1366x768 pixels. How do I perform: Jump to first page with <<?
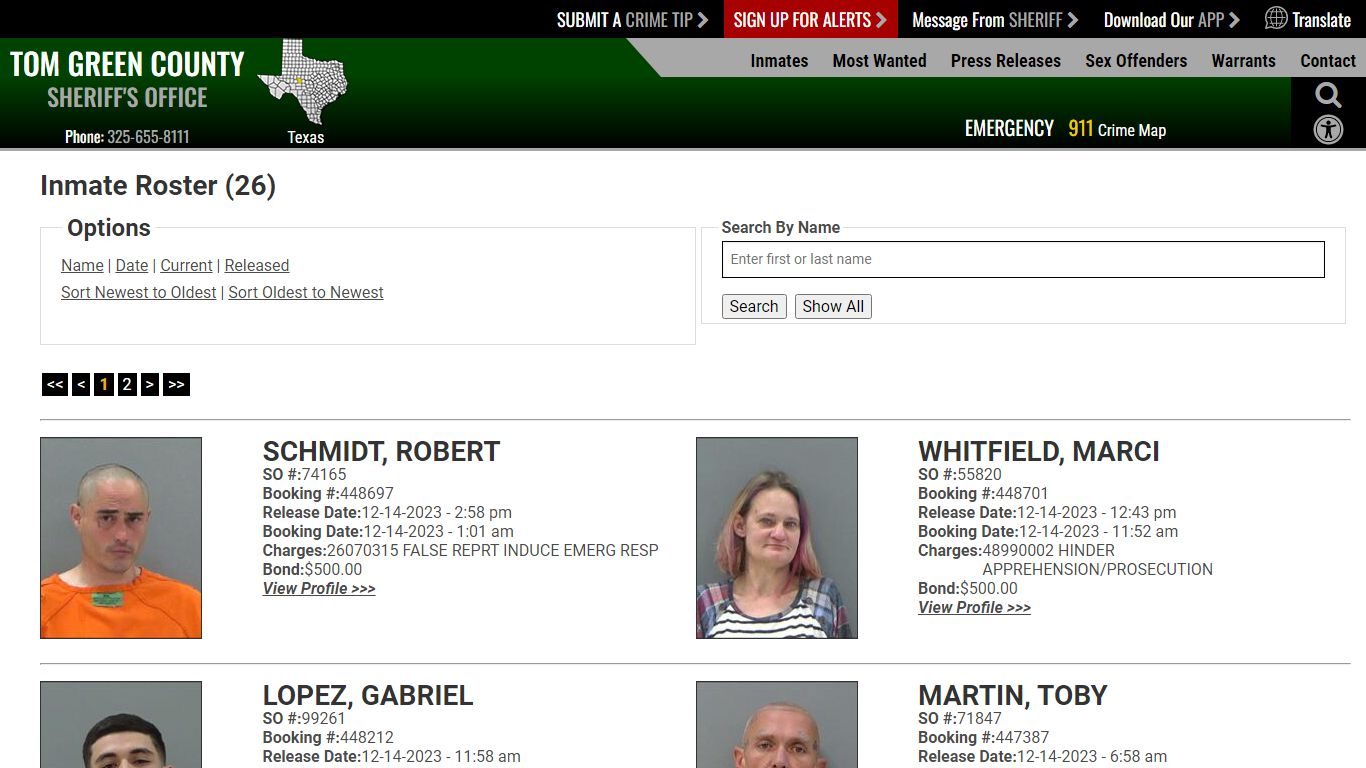click(55, 384)
